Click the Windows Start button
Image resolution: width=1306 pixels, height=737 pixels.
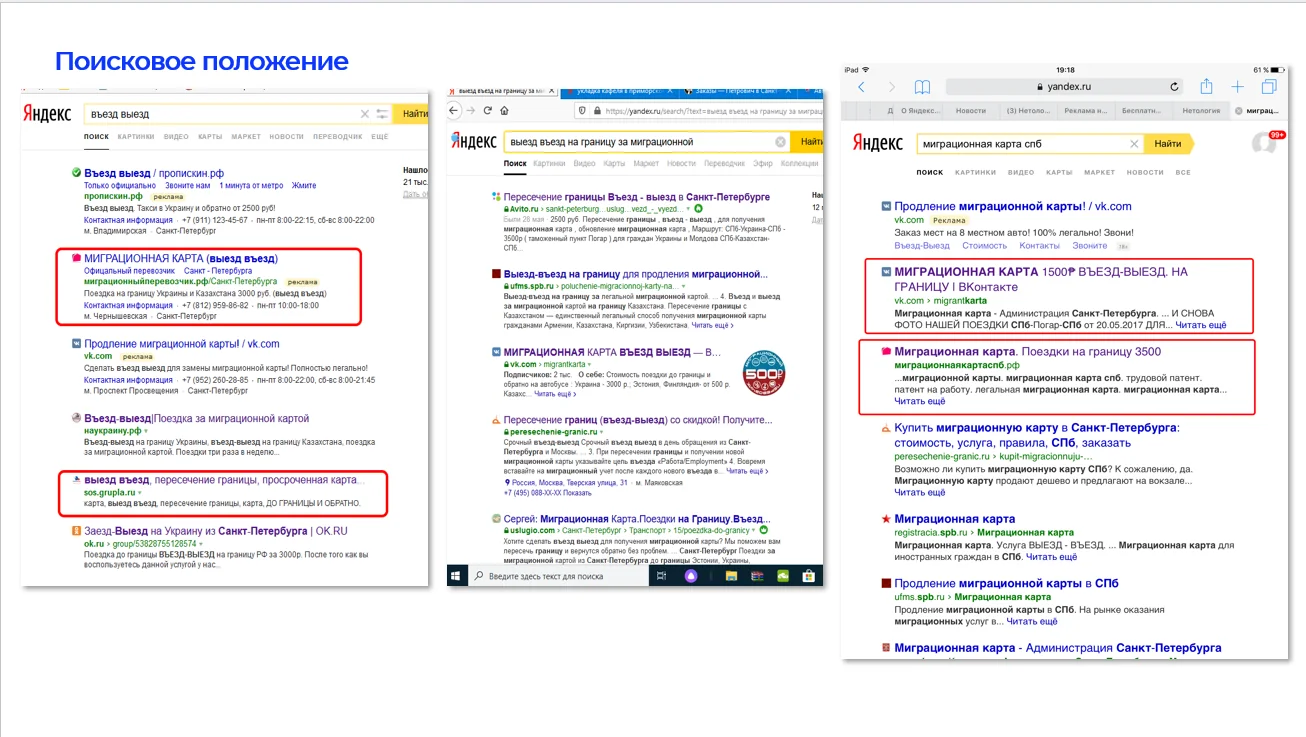457,576
